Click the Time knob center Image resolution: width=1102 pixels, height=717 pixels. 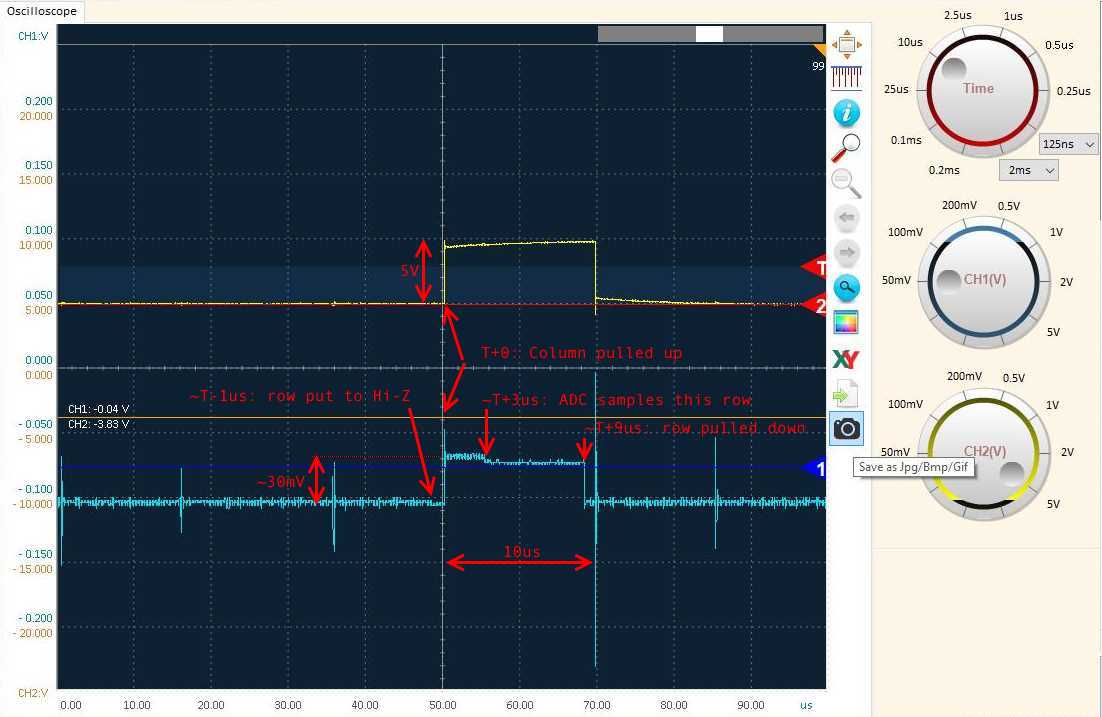[978, 89]
